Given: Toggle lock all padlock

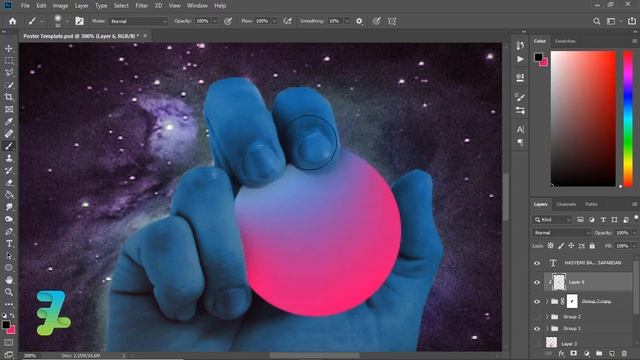Looking at the screenshot, I should 592,246.
